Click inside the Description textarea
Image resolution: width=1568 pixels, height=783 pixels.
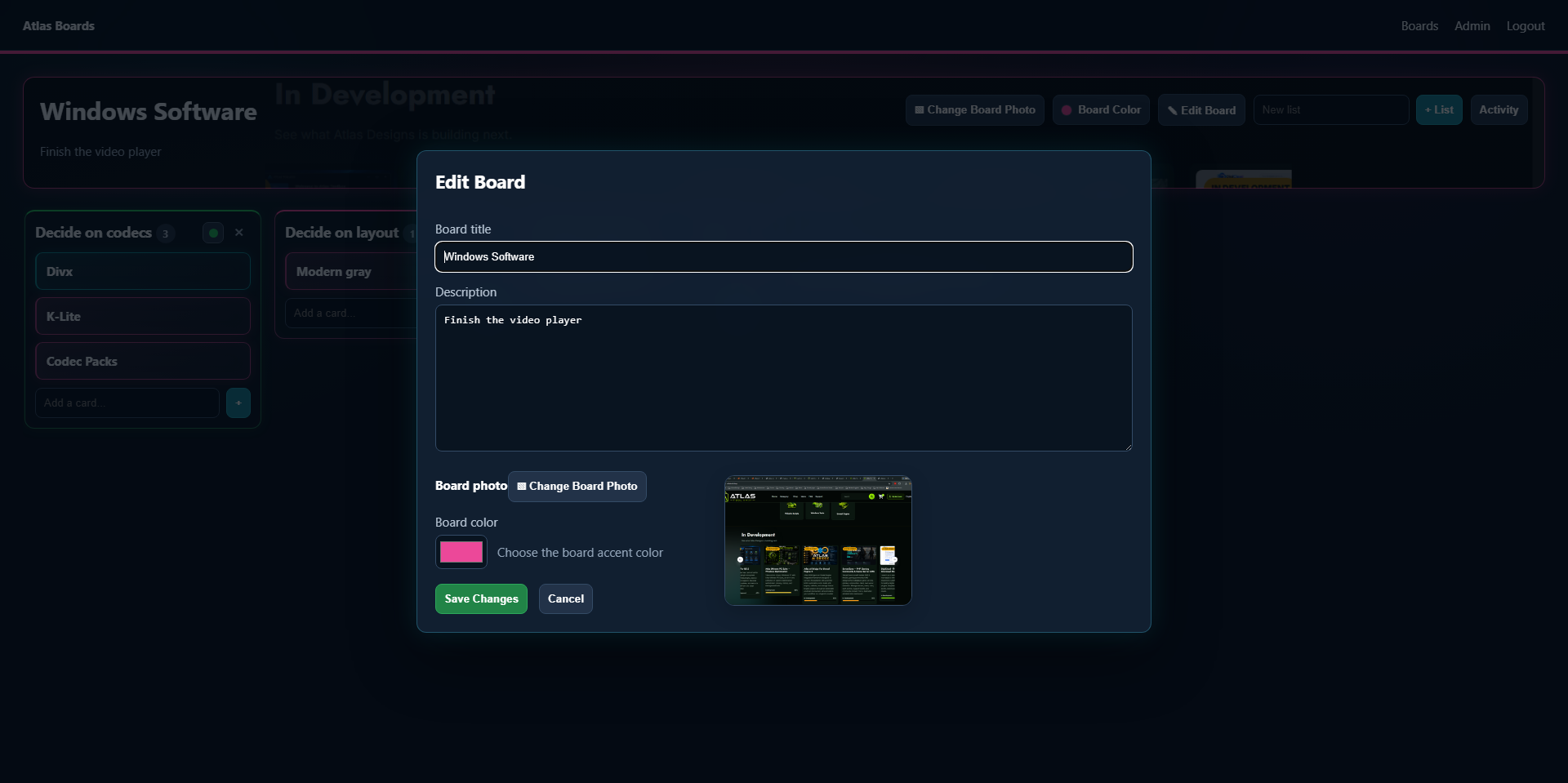784,378
